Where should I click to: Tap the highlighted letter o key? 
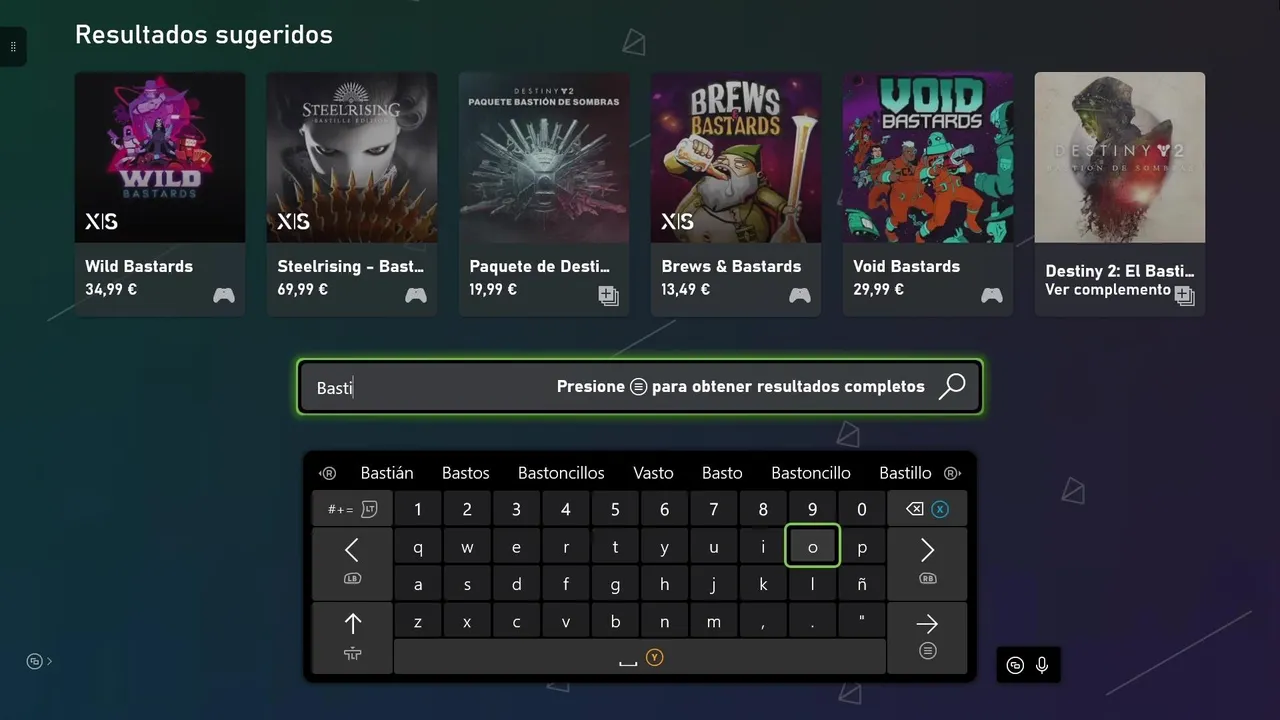pyautogui.click(x=812, y=547)
